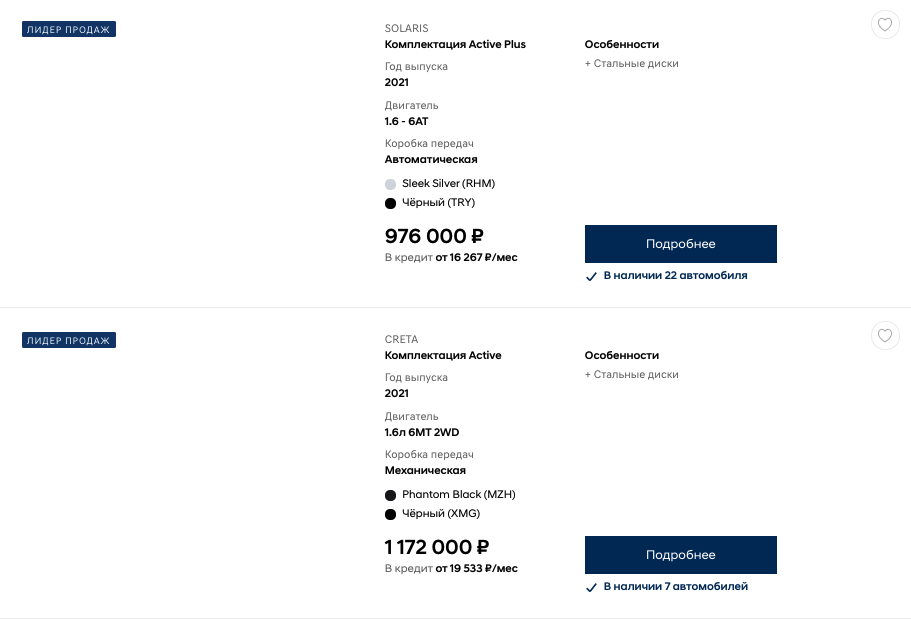
Task: Add Solaris Active Plus to favorites heart
Action: (x=885, y=25)
